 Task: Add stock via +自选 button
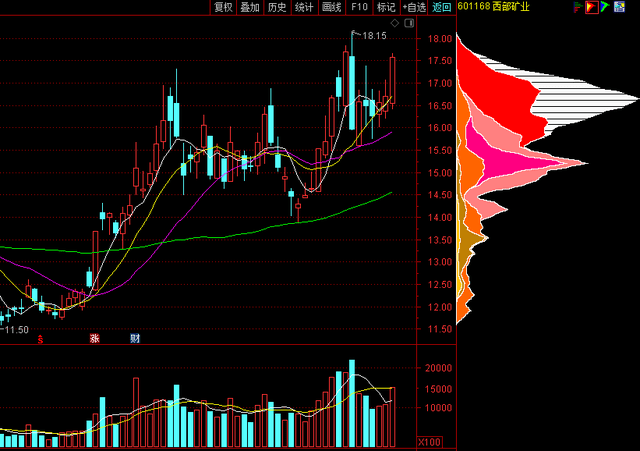(414, 7)
